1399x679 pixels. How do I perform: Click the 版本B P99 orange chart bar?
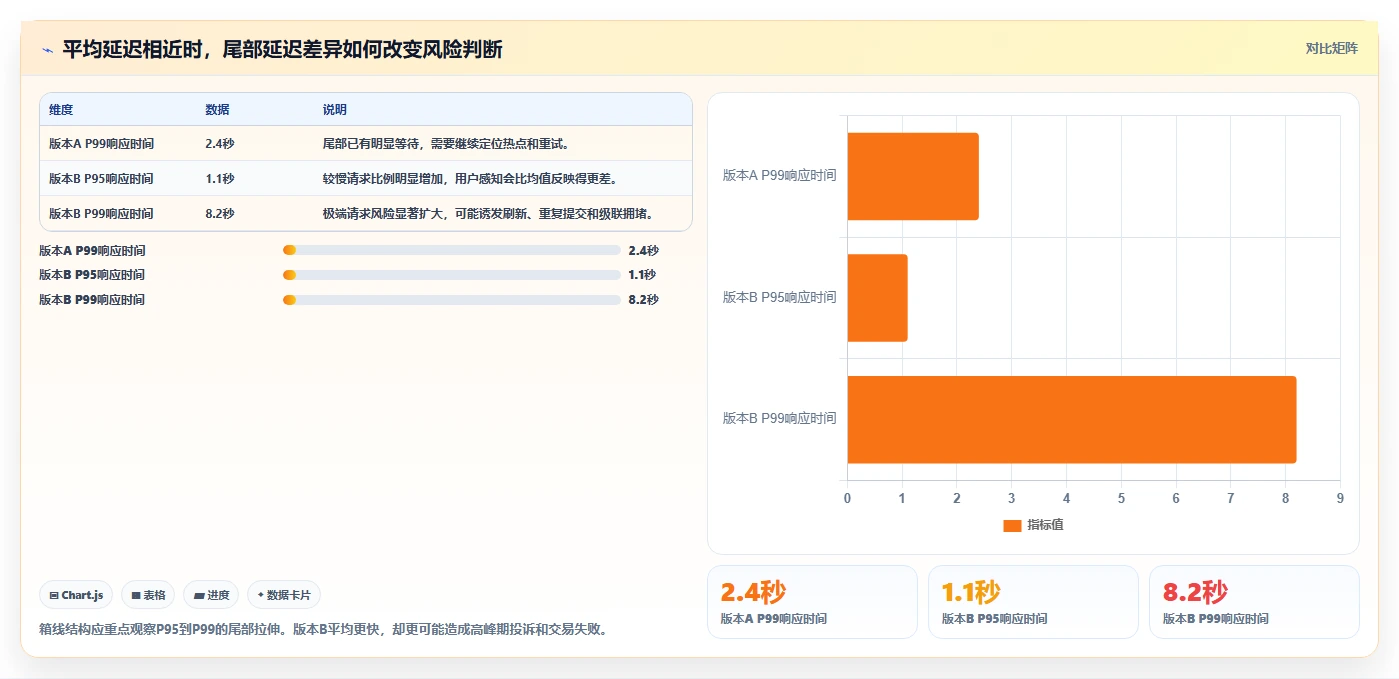coord(1072,419)
